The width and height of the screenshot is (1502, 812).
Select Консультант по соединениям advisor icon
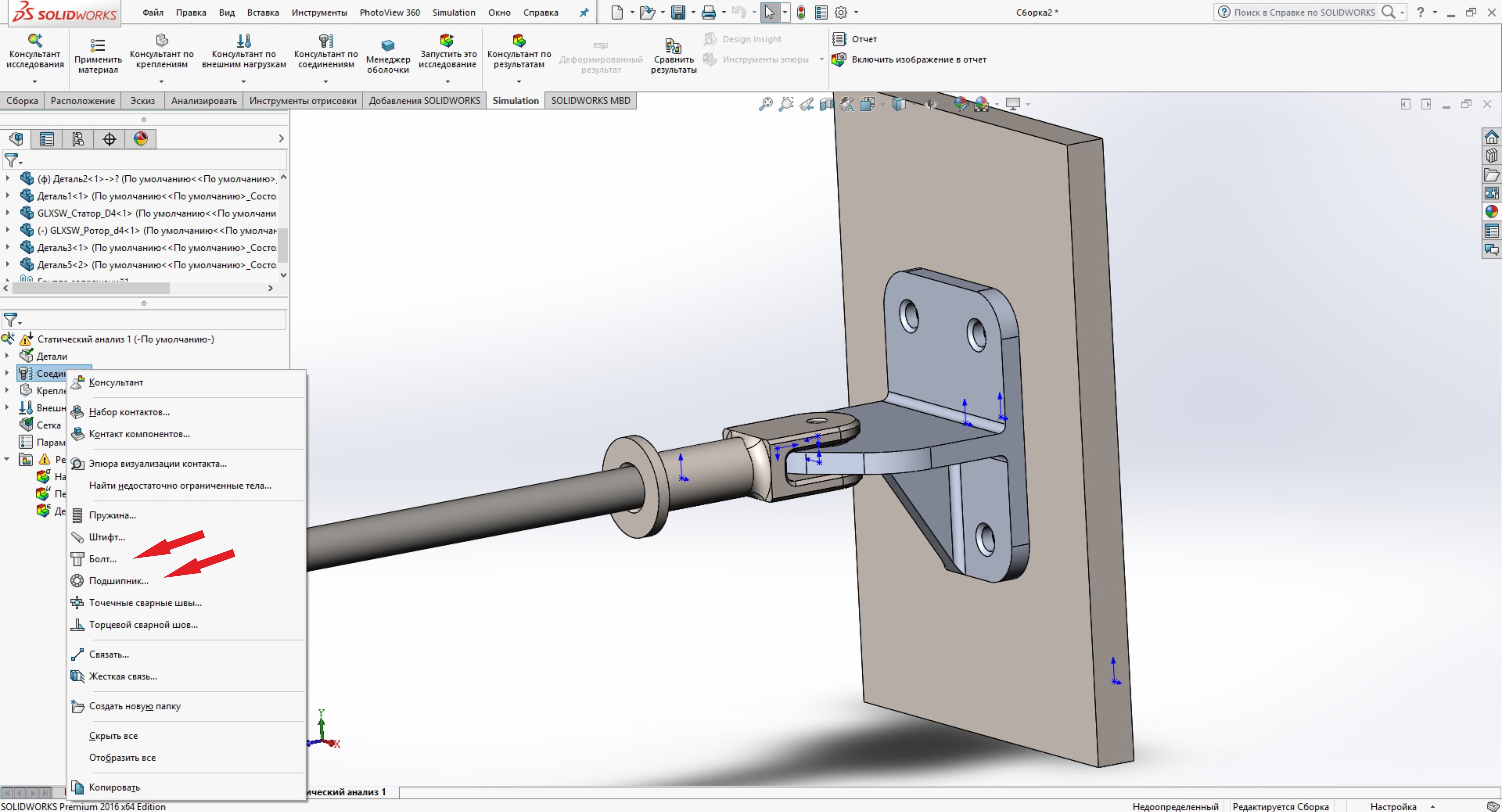(x=325, y=40)
